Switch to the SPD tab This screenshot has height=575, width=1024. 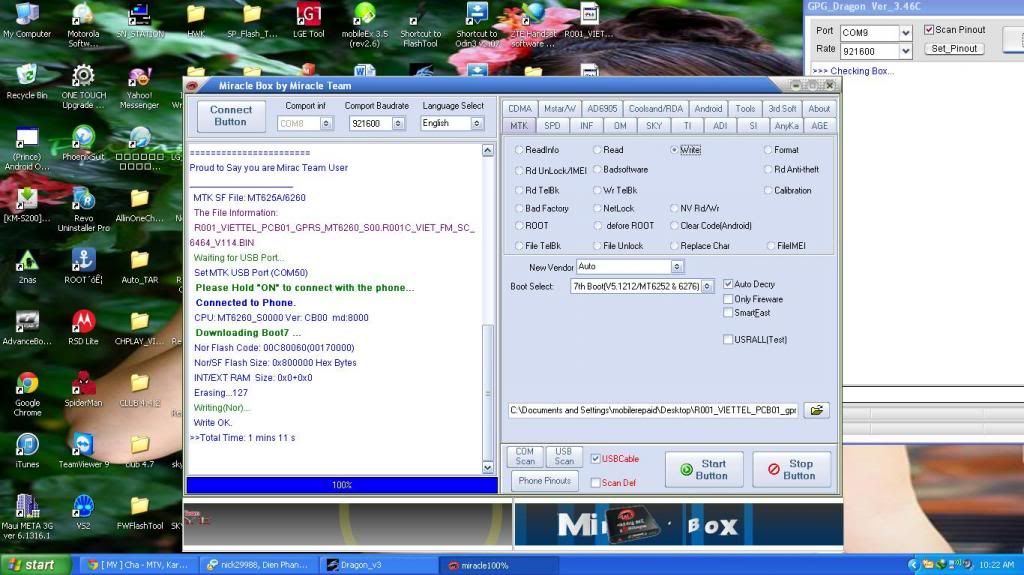(552, 125)
